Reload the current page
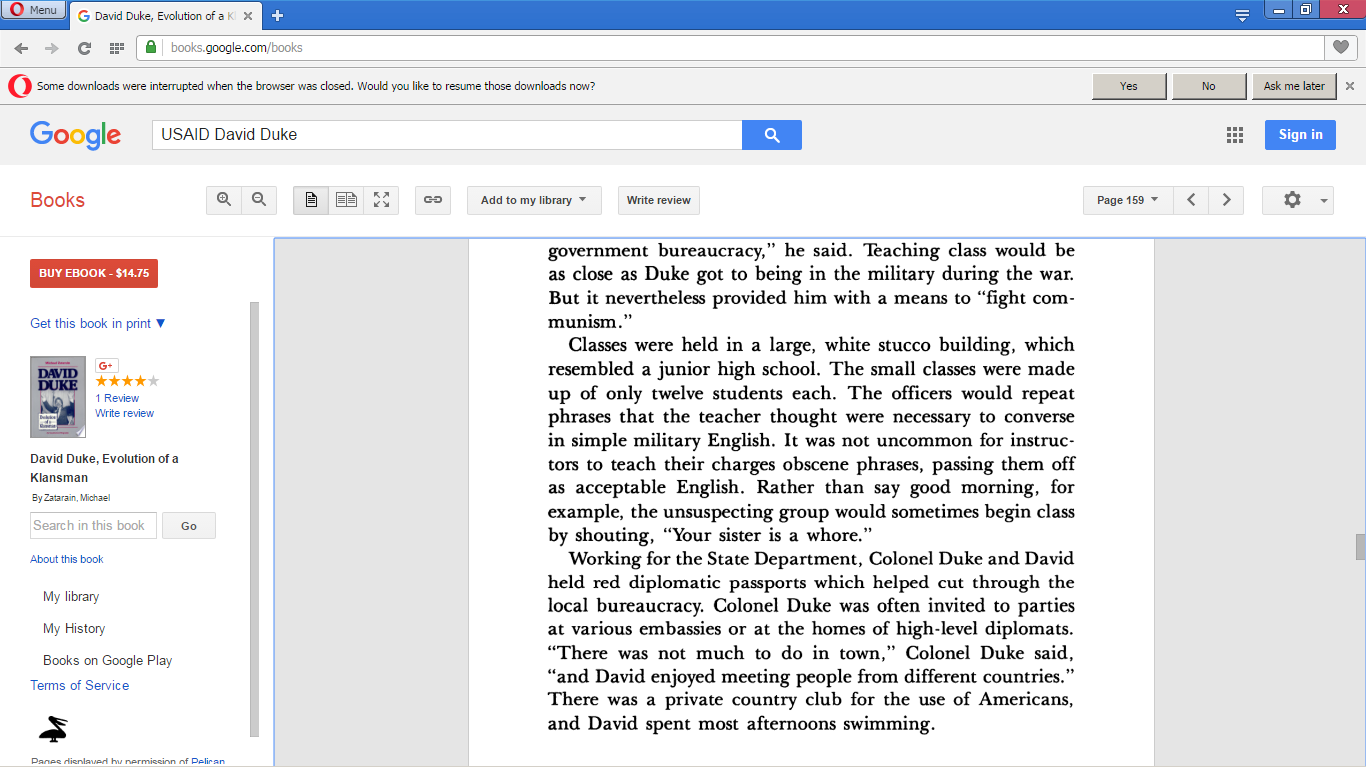The height and width of the screenshot is (768, 1366). [x=84, y=48]
